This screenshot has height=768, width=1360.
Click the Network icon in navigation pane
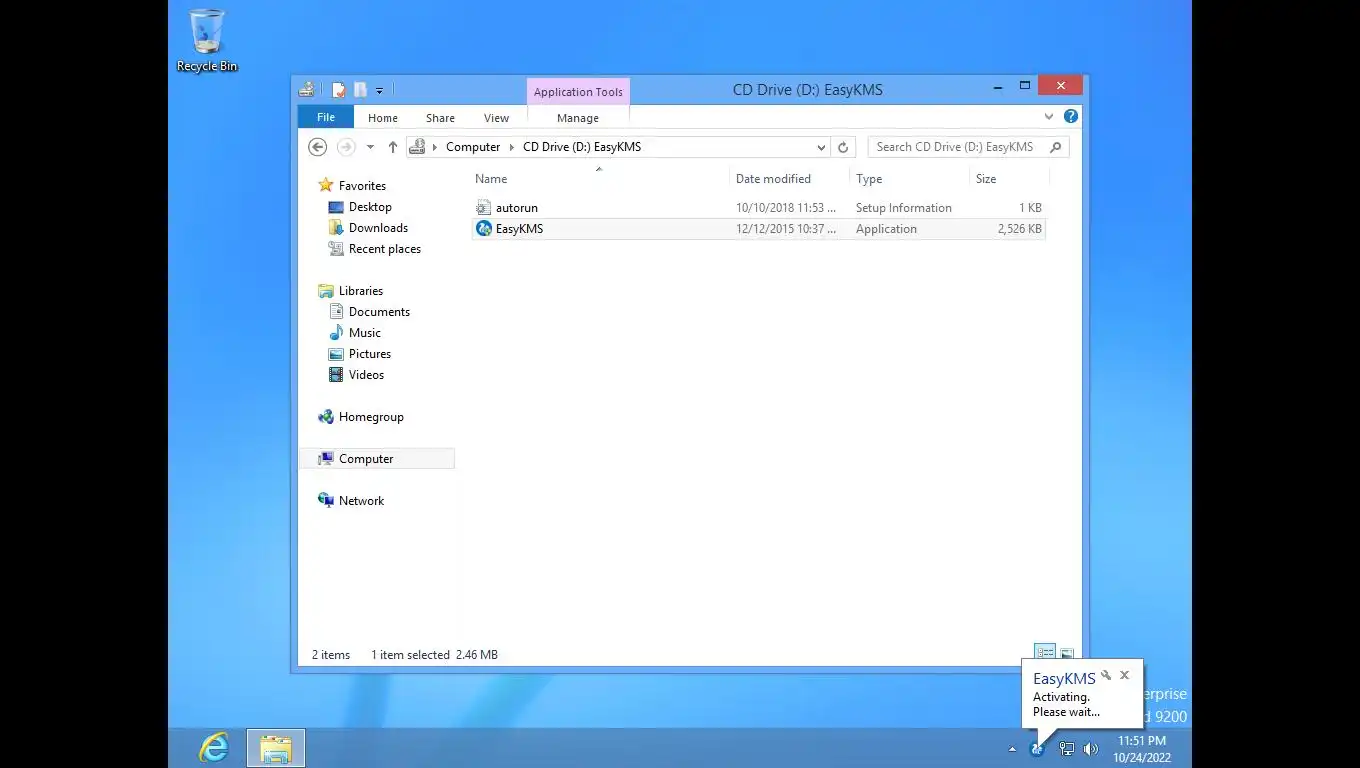click(326, 501)
